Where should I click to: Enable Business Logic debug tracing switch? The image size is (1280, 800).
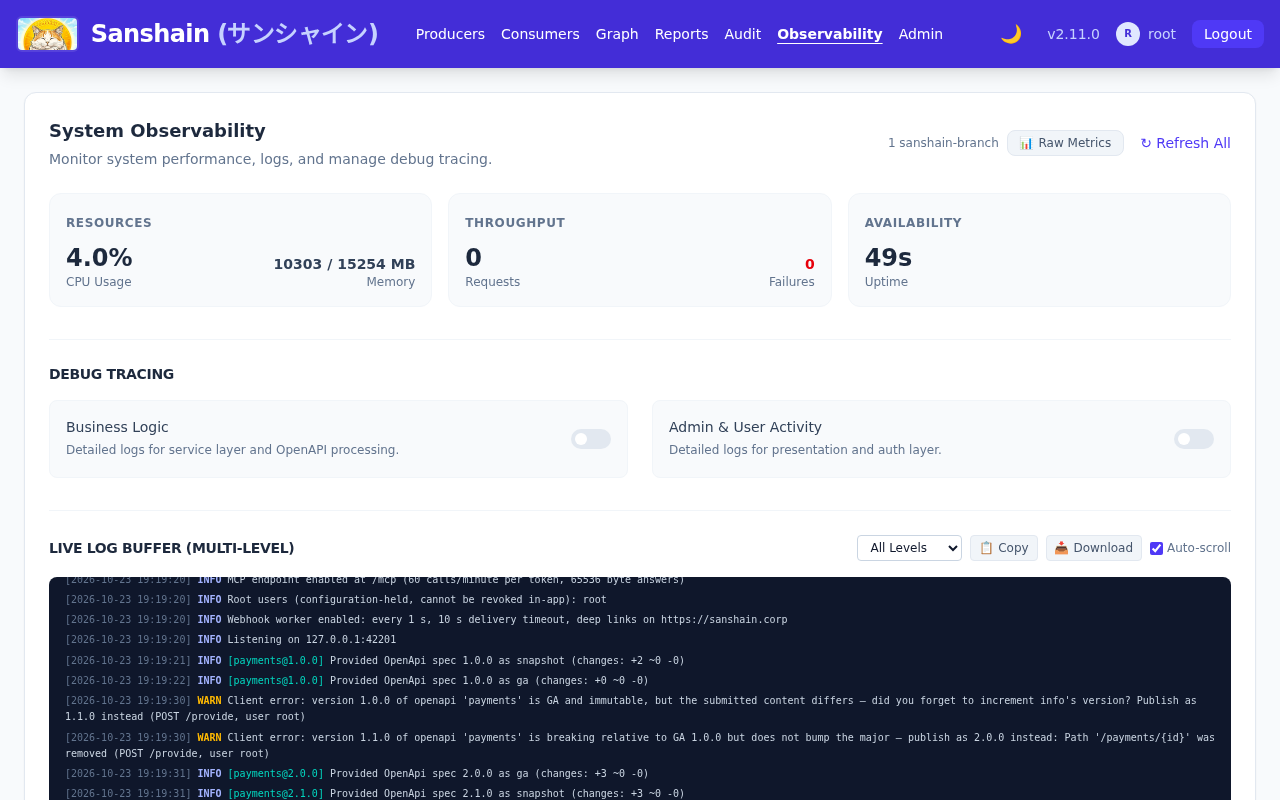pos(591,439)
